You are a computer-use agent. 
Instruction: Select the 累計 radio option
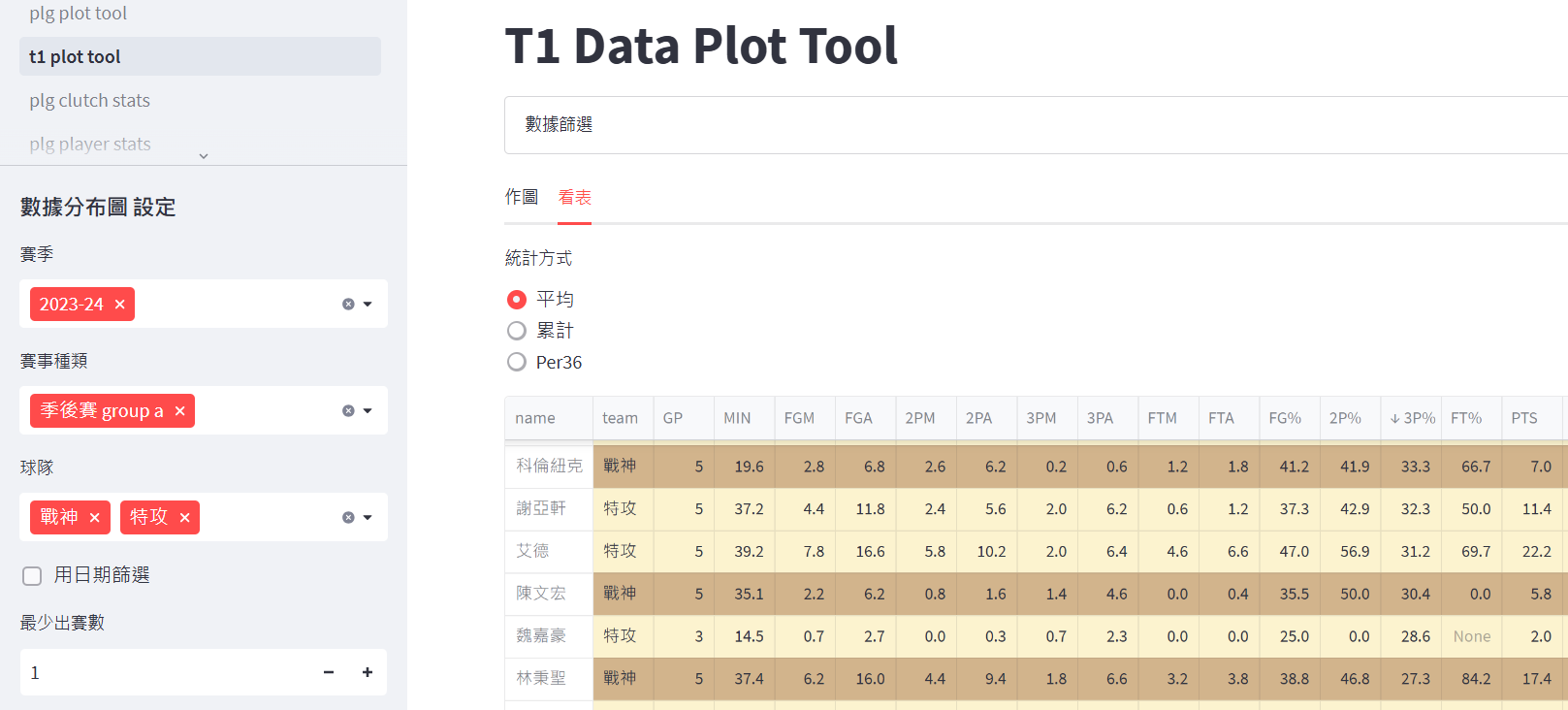(x=517, y=331)
